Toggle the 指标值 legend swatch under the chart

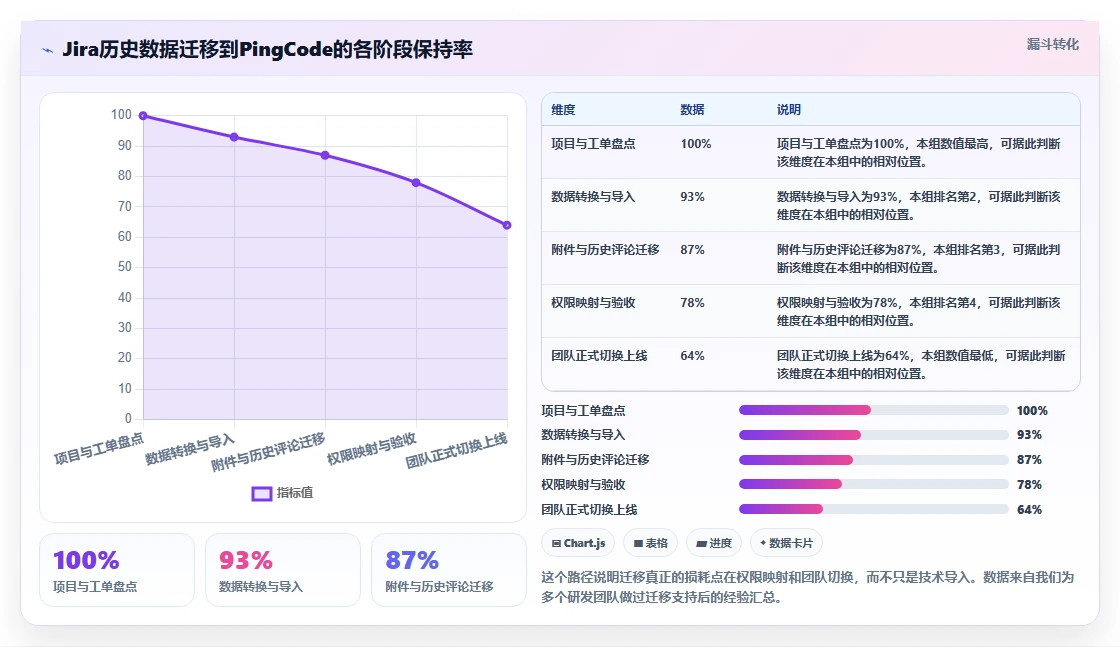click(261, 493)
